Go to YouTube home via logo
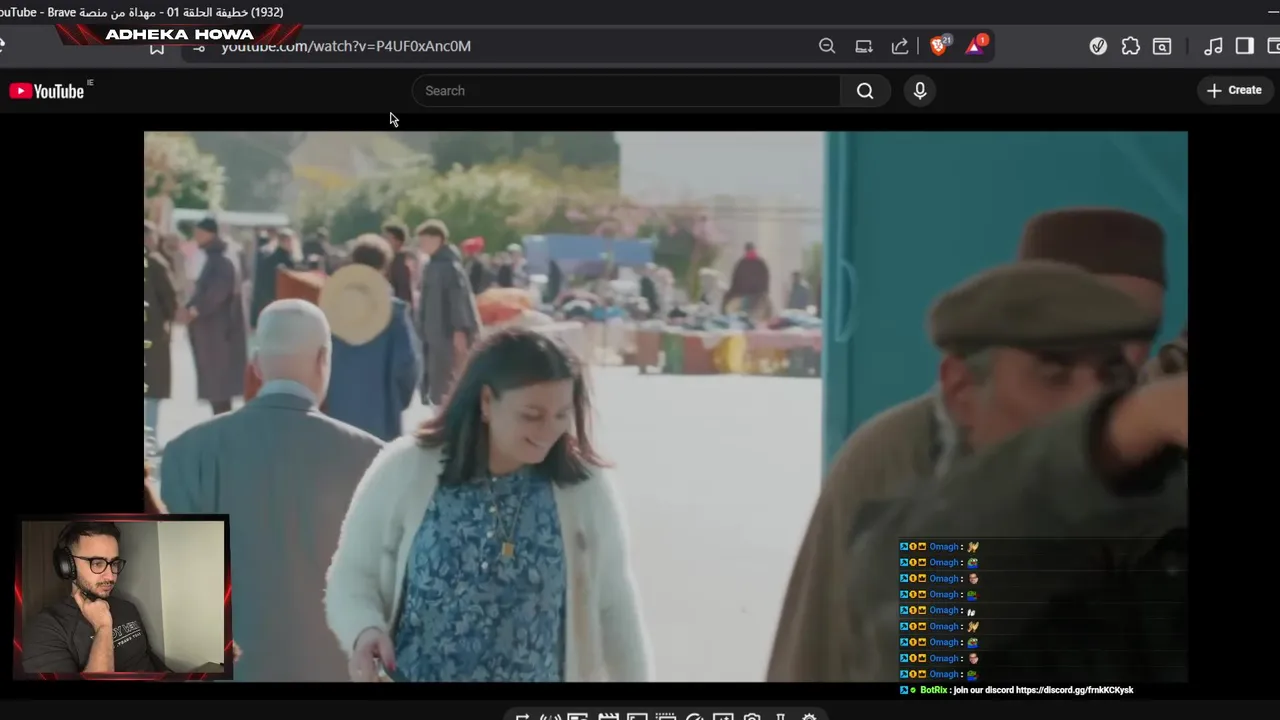The image size is (1280, 720). 48,91
